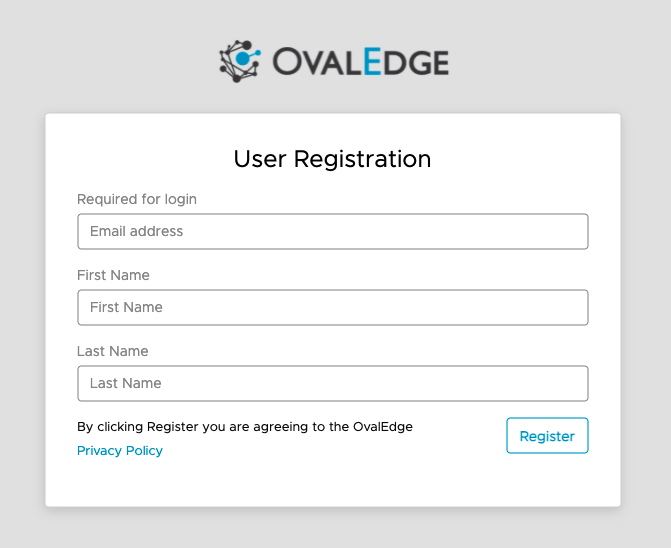Click the OvalEdge wordmark text in header
This screenshot has width=671, height=548.
click(361, 62)
